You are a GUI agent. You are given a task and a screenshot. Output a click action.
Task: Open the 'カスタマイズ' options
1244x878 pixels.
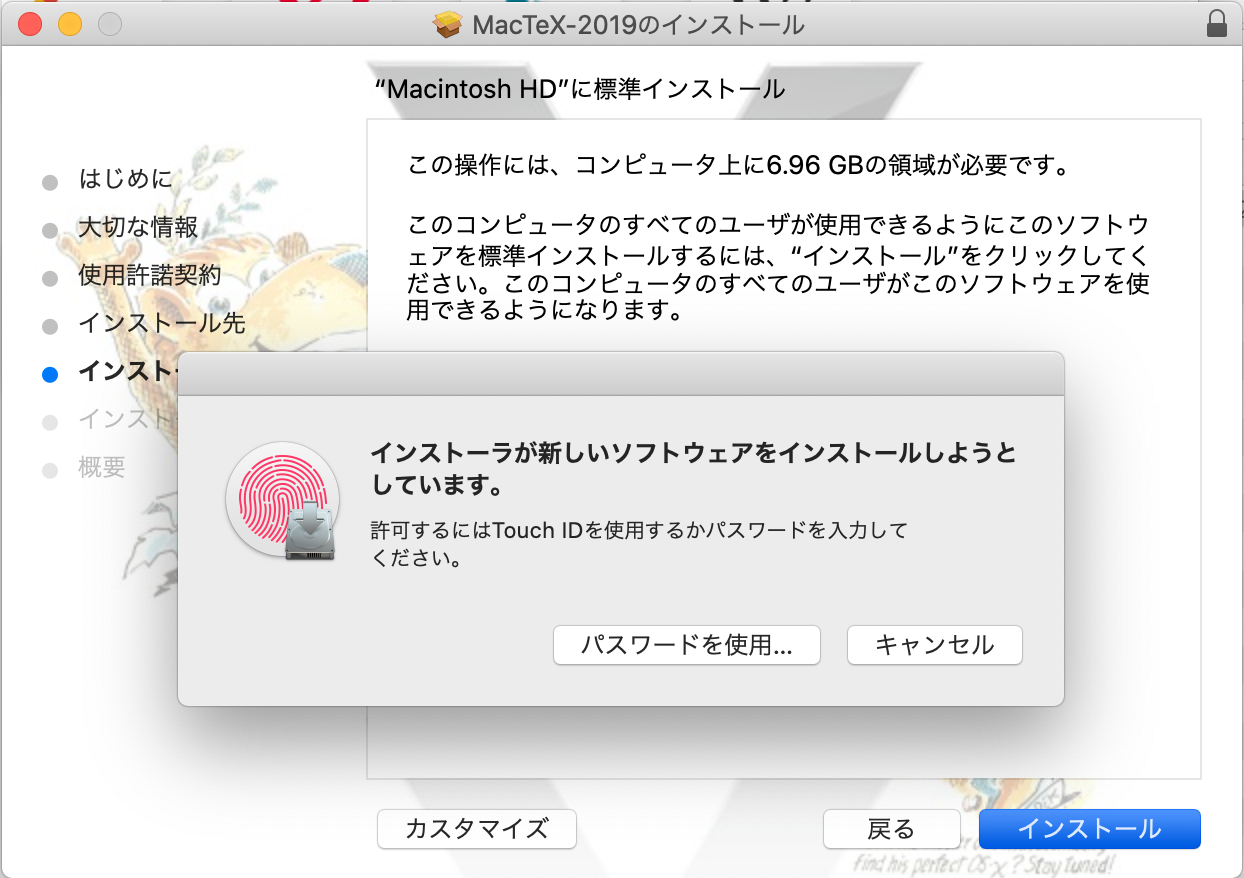pyautogui.click(x=477, y=829)
